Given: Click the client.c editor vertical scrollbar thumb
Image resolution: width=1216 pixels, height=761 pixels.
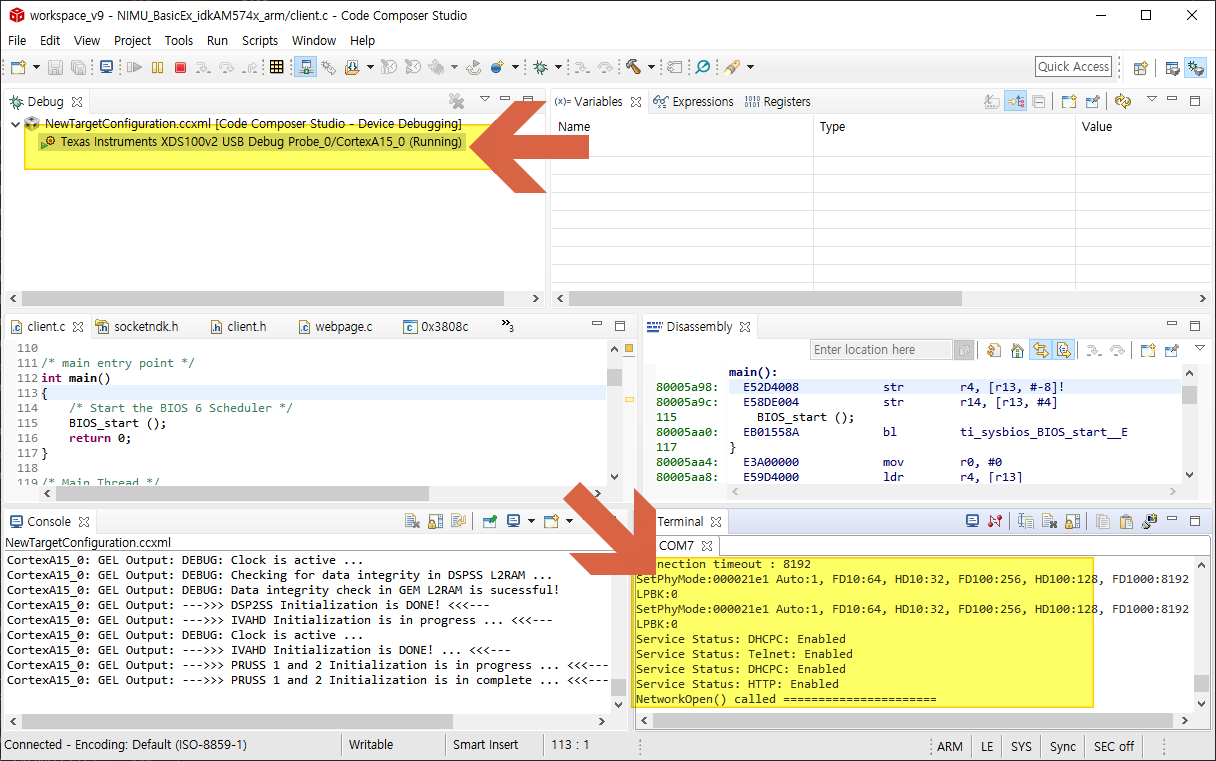Looking at the screenshot, I should pos(614,377).
